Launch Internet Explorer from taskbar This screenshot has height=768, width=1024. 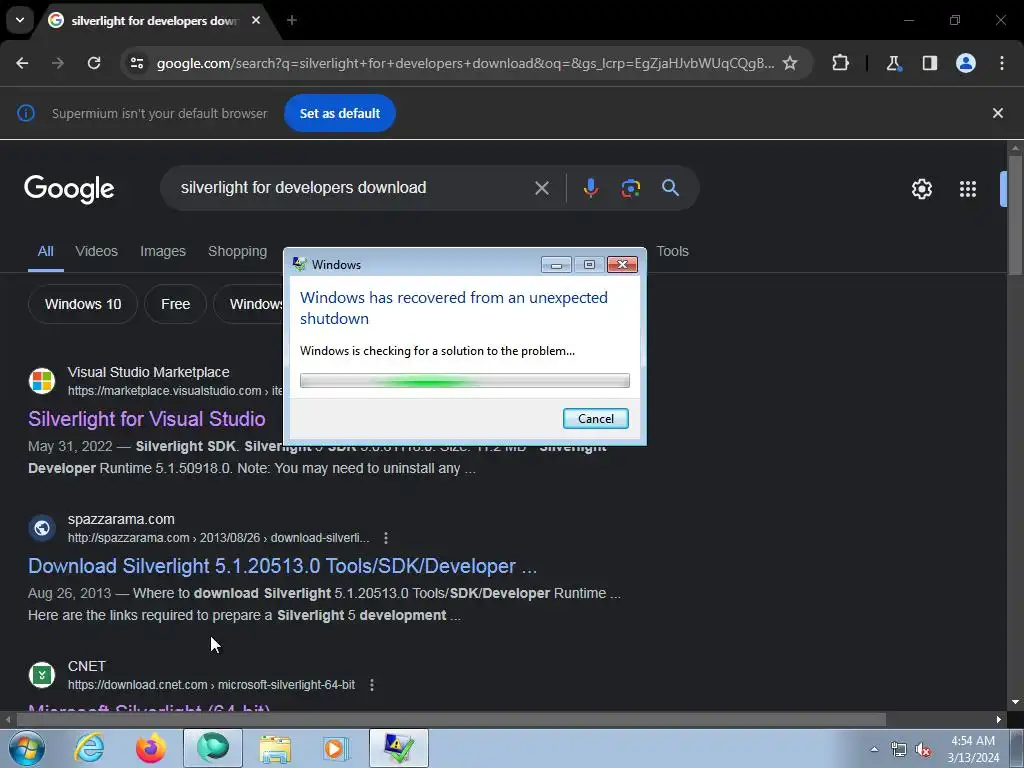(x=89, y=748)
